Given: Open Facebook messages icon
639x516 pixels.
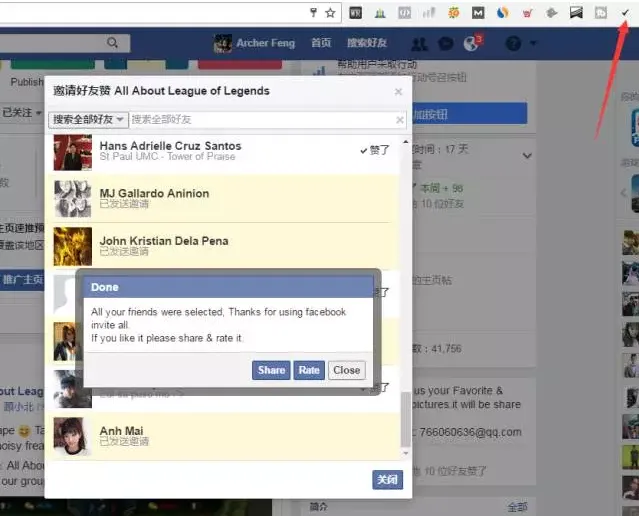Looking at the screenshot, I should point(445,43).
